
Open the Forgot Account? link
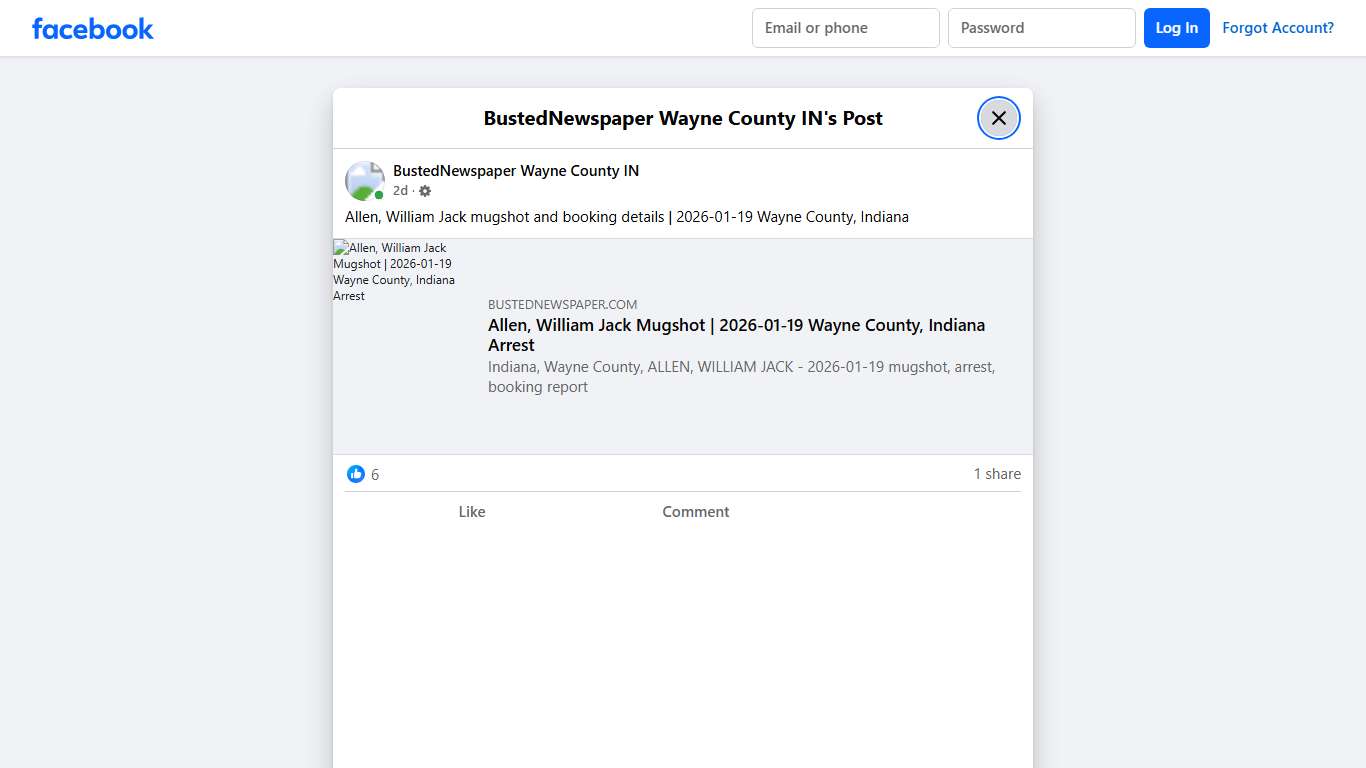[1278, 27]
